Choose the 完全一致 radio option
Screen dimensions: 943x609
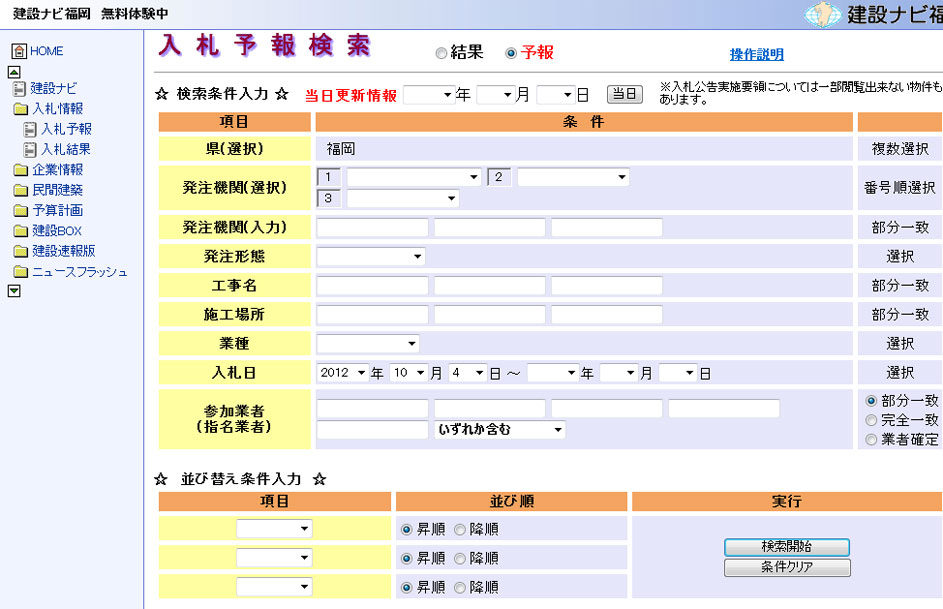point(871,420)
